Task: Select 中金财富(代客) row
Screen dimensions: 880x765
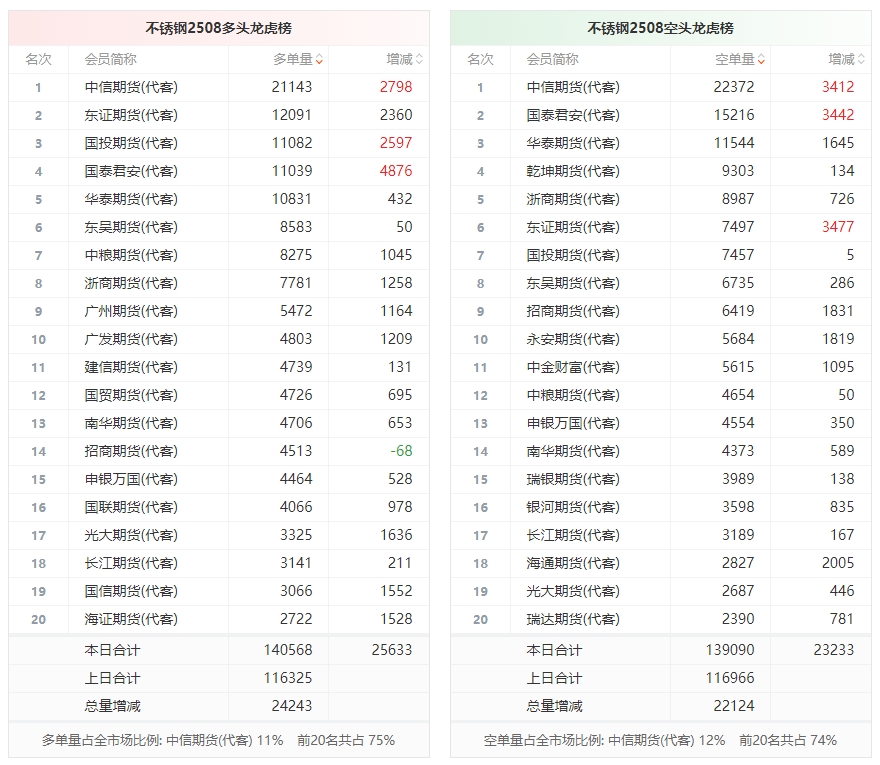Action: [x=661, y=368]
